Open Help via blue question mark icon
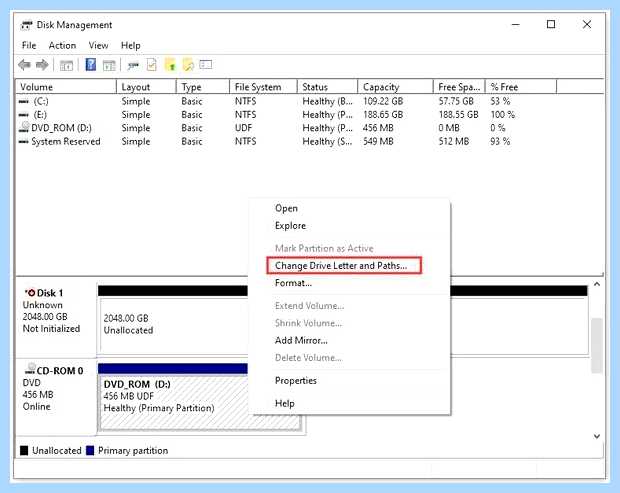 [91, 64]
